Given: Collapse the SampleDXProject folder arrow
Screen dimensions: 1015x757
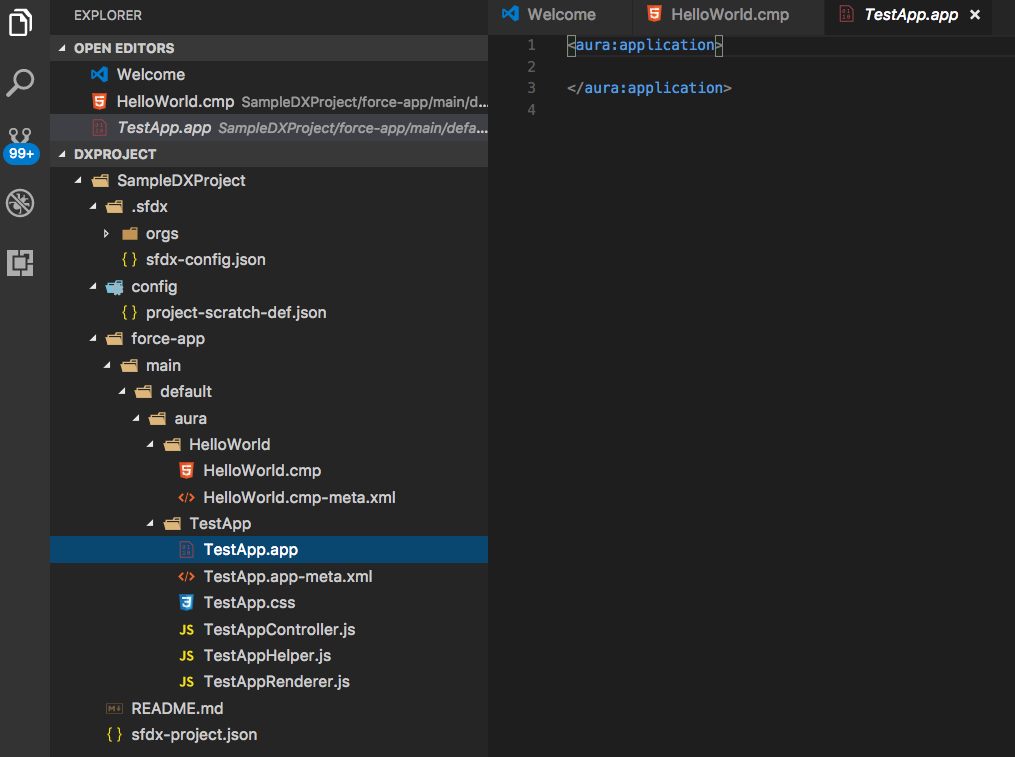Looking at the screenshot, I should (x=78, y=180).
